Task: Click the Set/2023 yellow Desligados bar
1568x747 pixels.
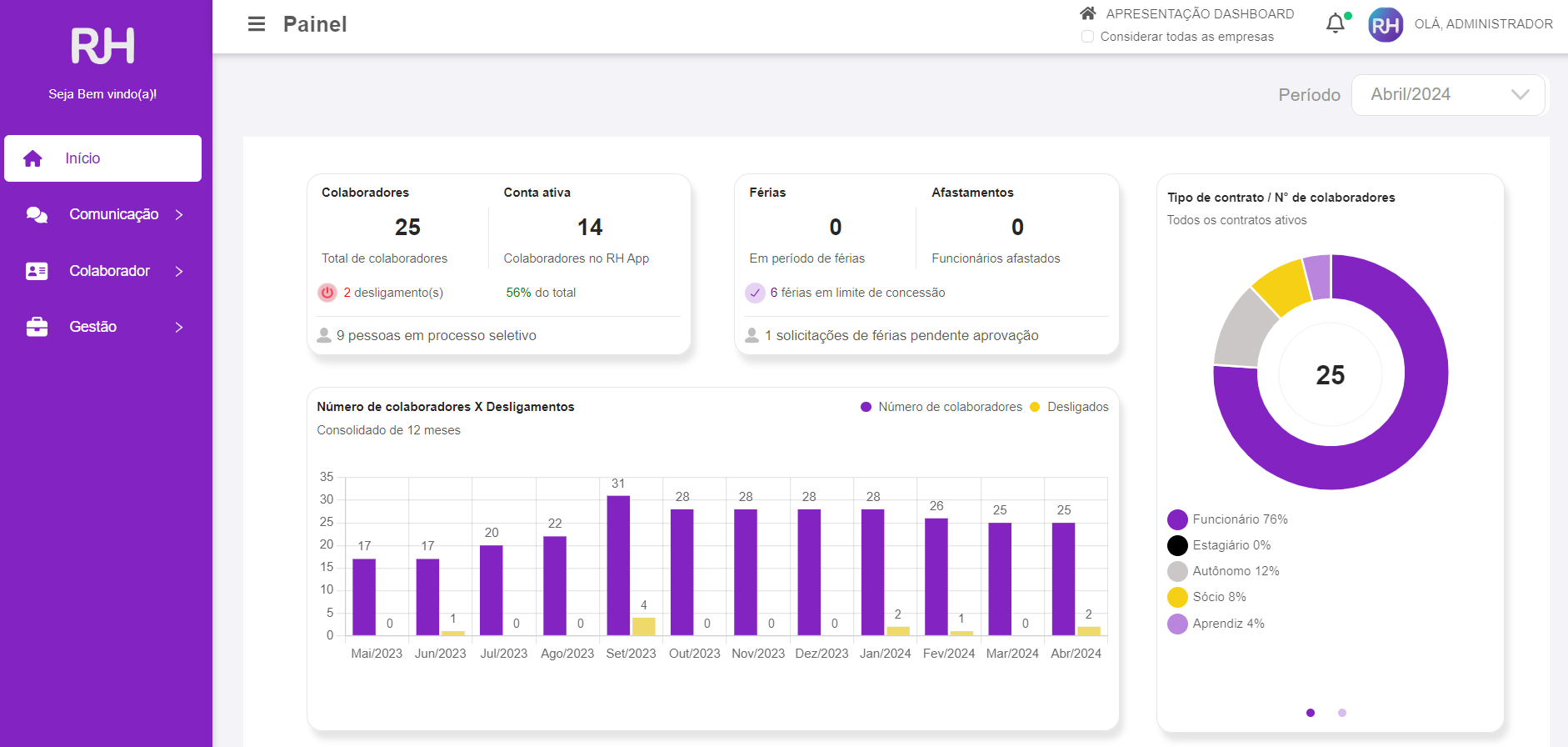Action: [643, 626]
